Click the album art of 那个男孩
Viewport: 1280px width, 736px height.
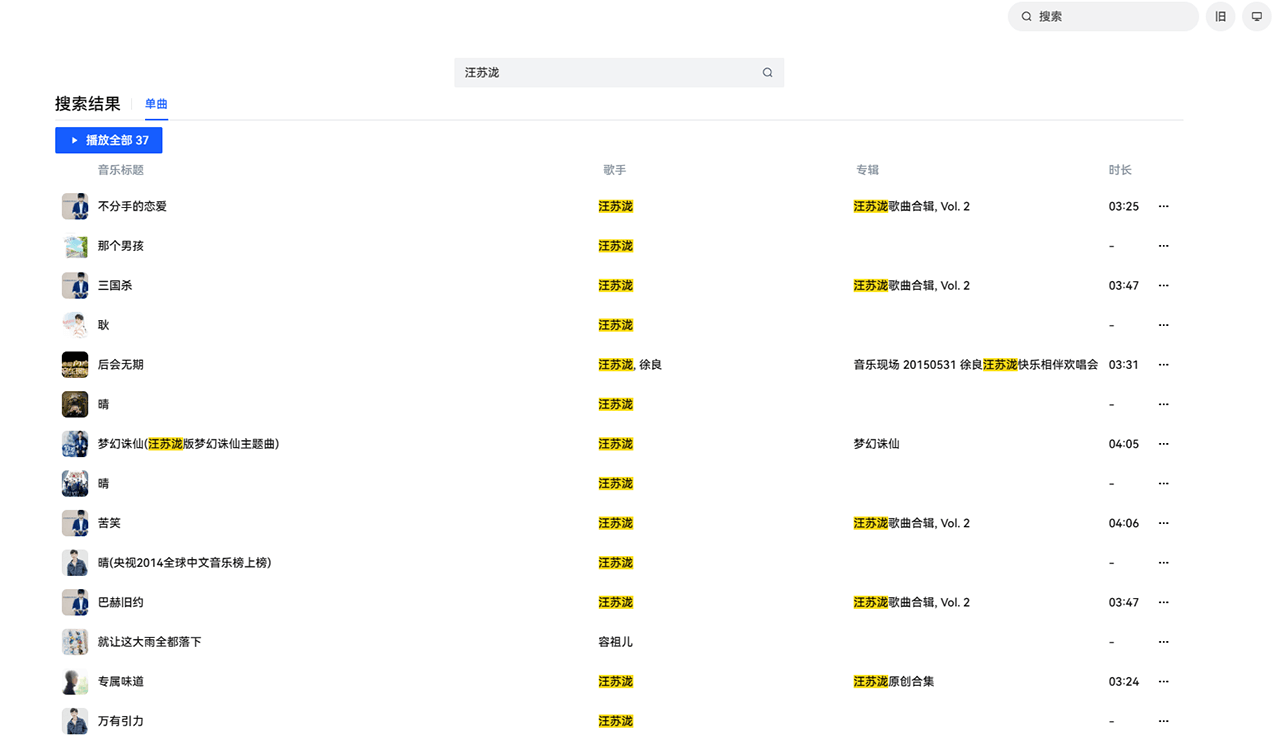[75, 245]
